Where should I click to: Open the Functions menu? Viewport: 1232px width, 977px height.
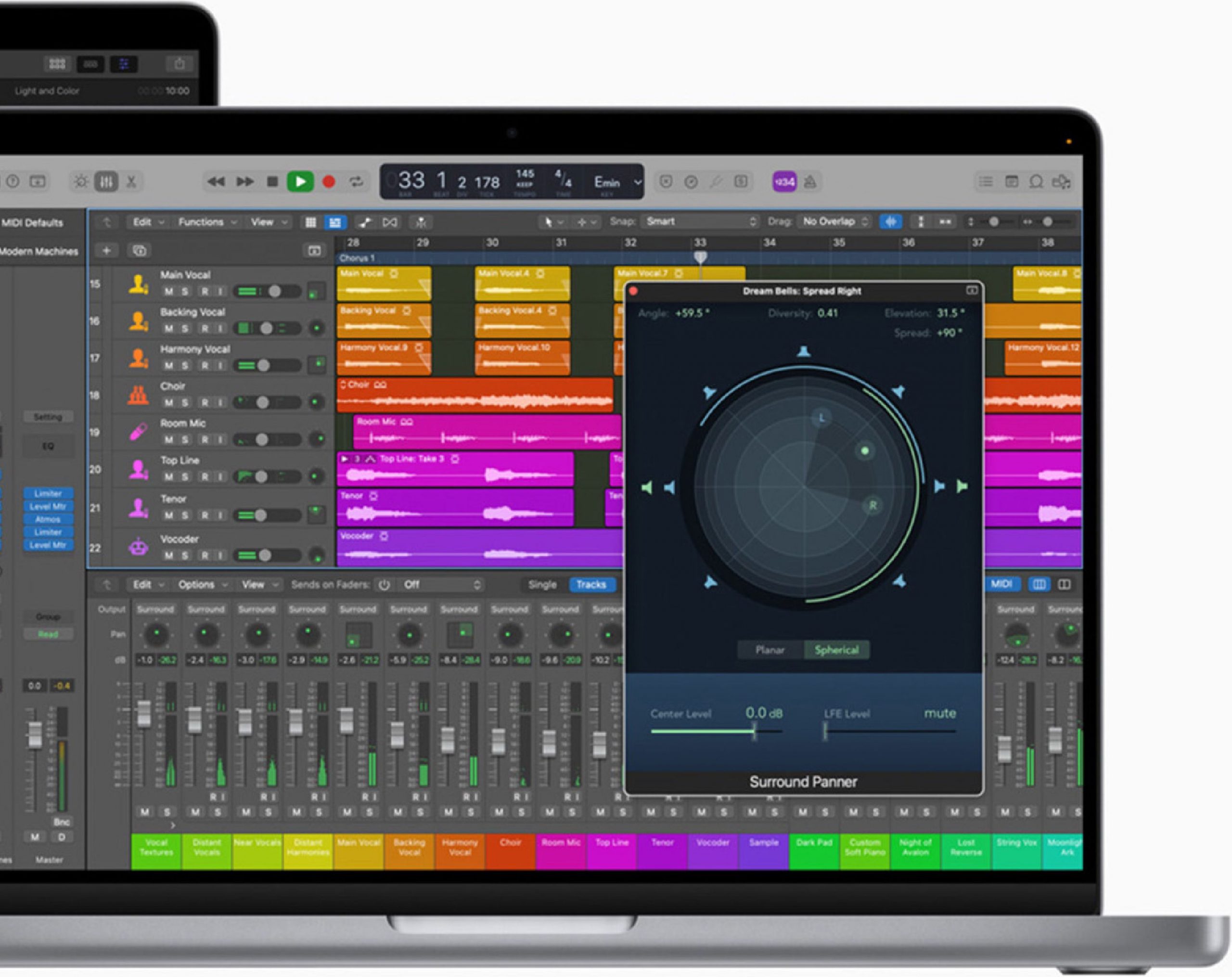point(207,222)
